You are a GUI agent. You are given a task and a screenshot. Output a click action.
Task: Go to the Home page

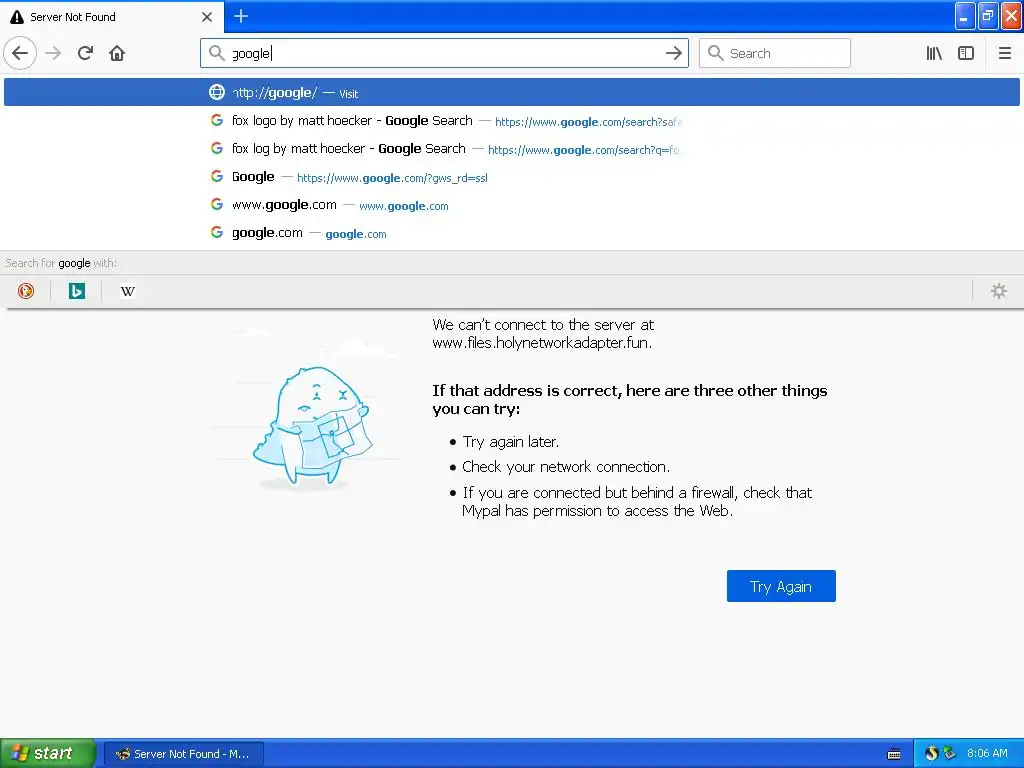coord(117,53)
